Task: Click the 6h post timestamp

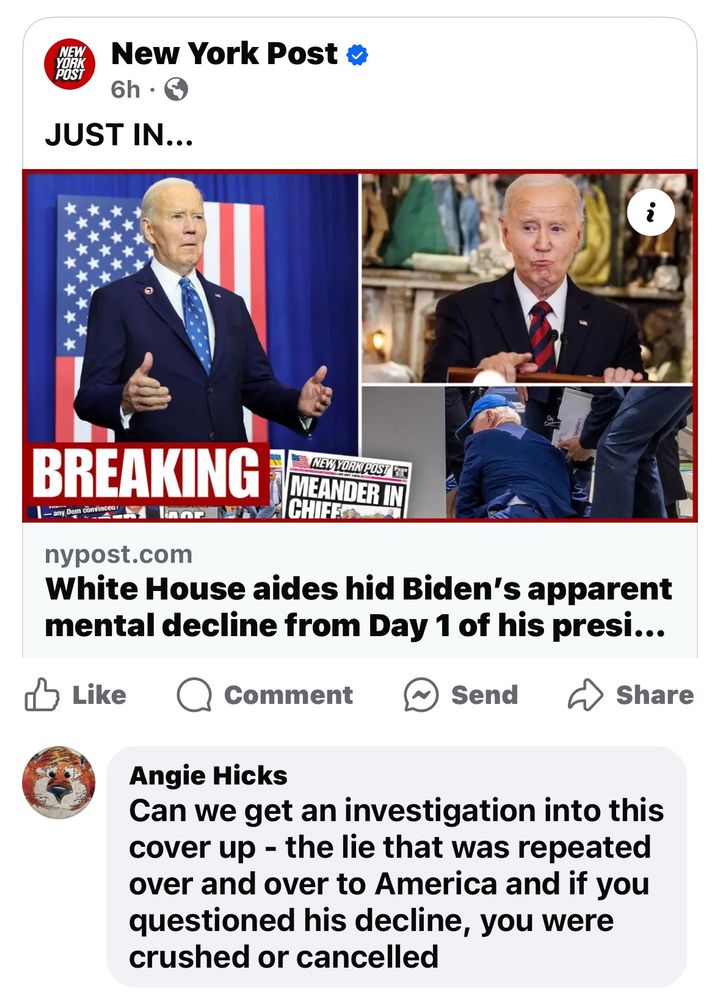Action: pyautogui.click(x=125, y=89)
